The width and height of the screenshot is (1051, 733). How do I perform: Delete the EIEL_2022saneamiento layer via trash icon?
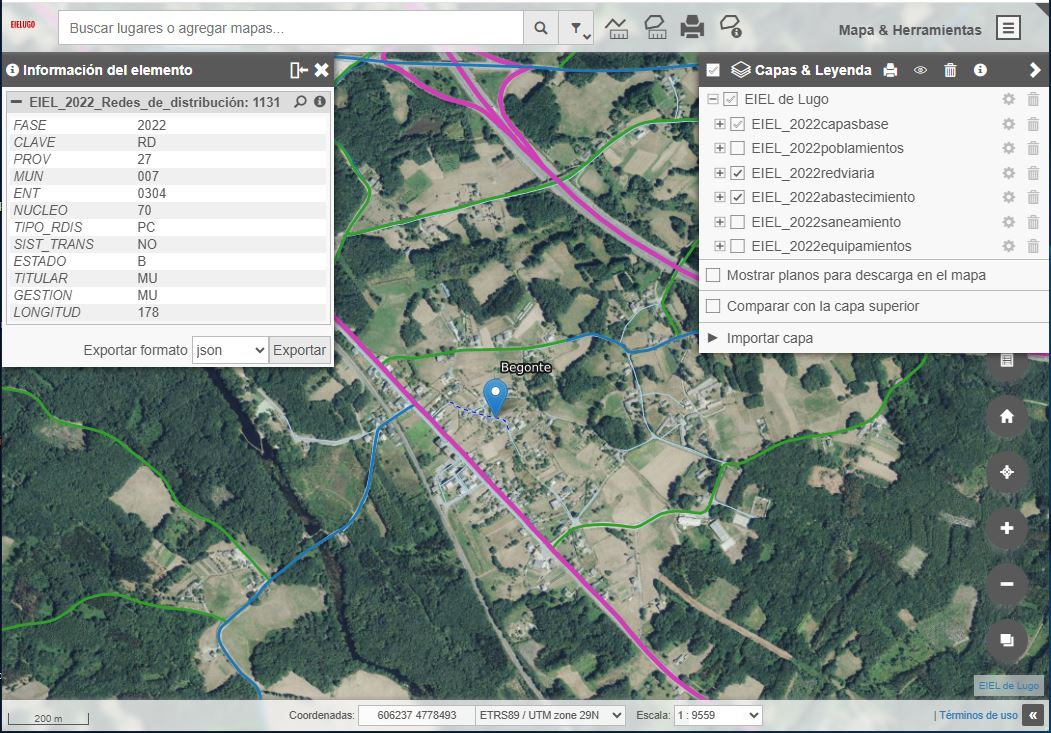[1033, 222]
